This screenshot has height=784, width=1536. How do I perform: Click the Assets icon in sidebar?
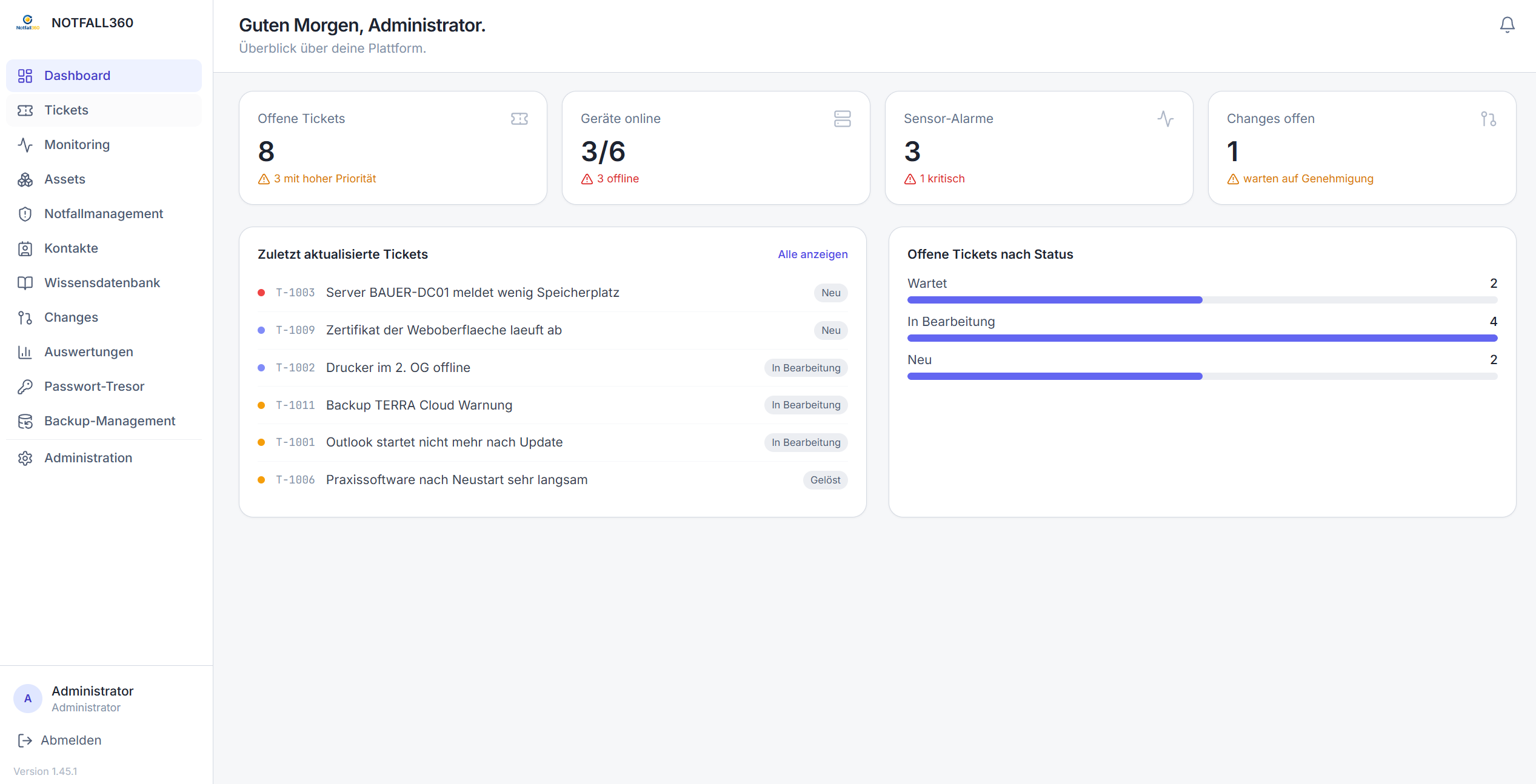25,179
